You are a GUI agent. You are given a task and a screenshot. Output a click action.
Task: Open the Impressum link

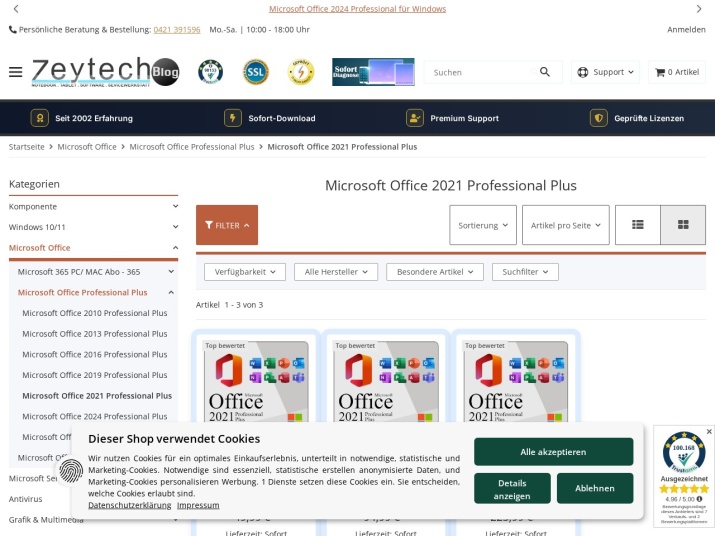(x=198, y=505)
